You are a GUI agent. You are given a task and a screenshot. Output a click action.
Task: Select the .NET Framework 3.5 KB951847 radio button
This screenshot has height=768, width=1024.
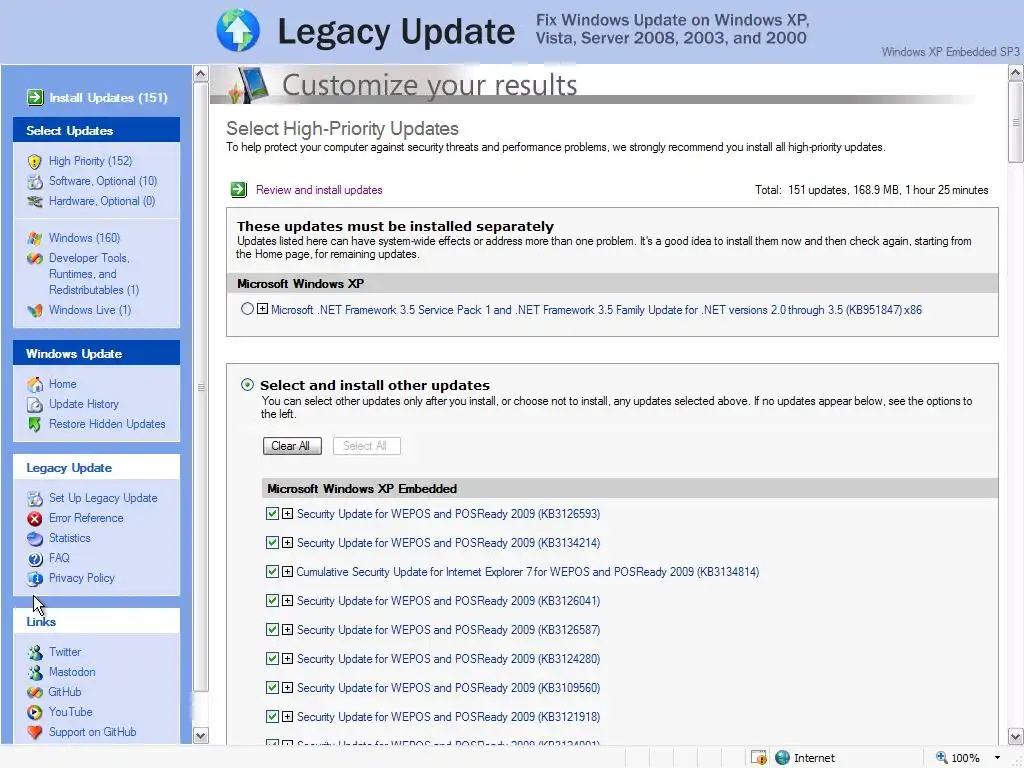coord(248,309)
